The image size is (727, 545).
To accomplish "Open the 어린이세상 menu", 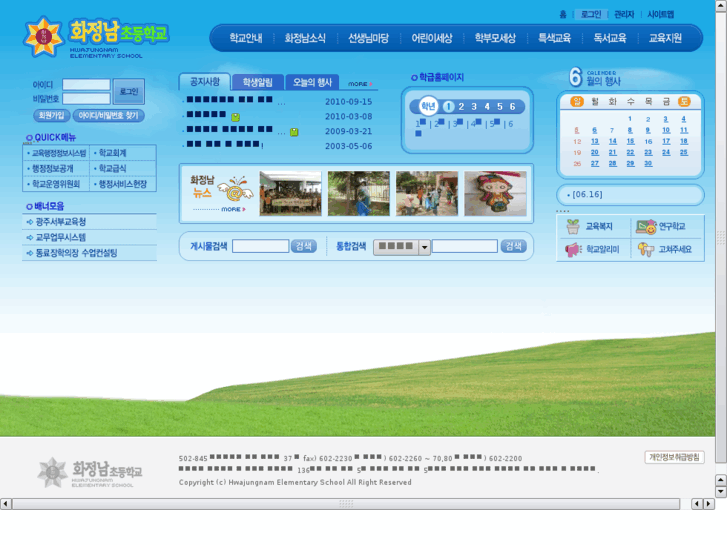I will coord(432,38).
